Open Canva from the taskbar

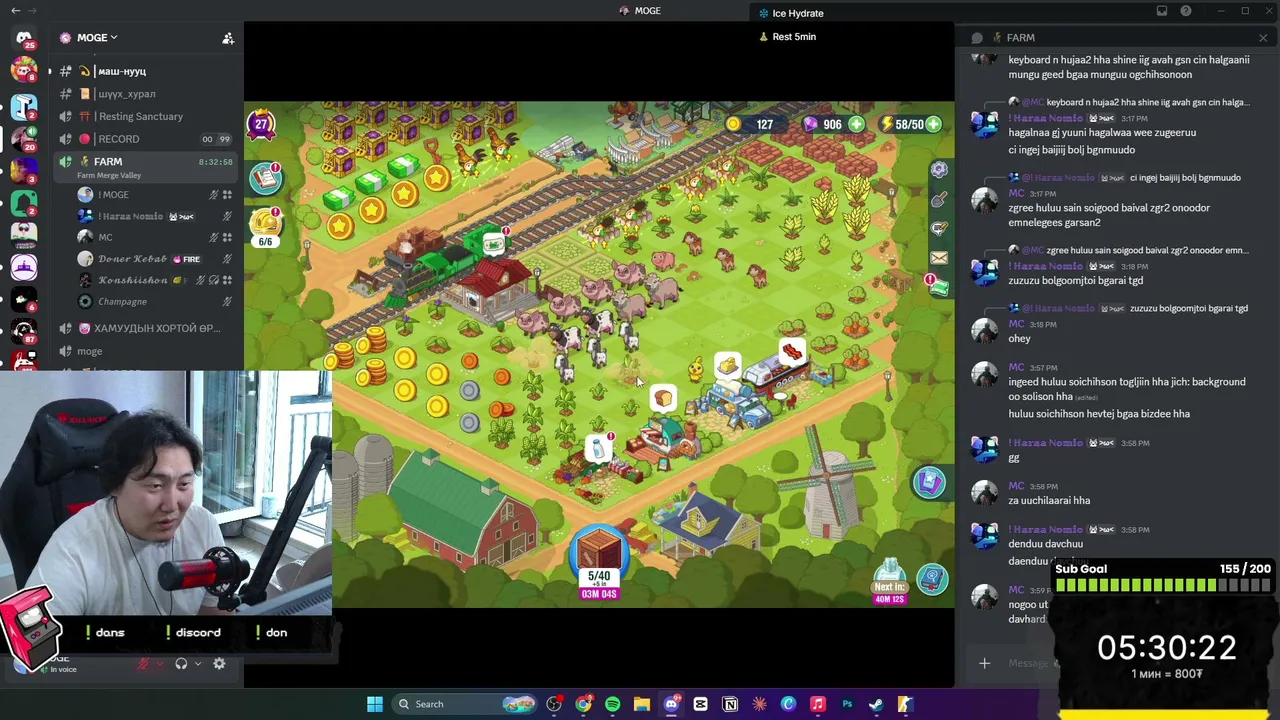pos(788,704)
